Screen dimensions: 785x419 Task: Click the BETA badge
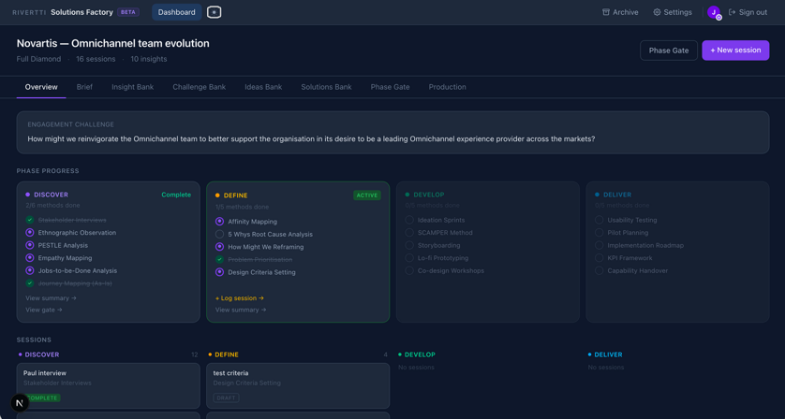pos(128,12)
